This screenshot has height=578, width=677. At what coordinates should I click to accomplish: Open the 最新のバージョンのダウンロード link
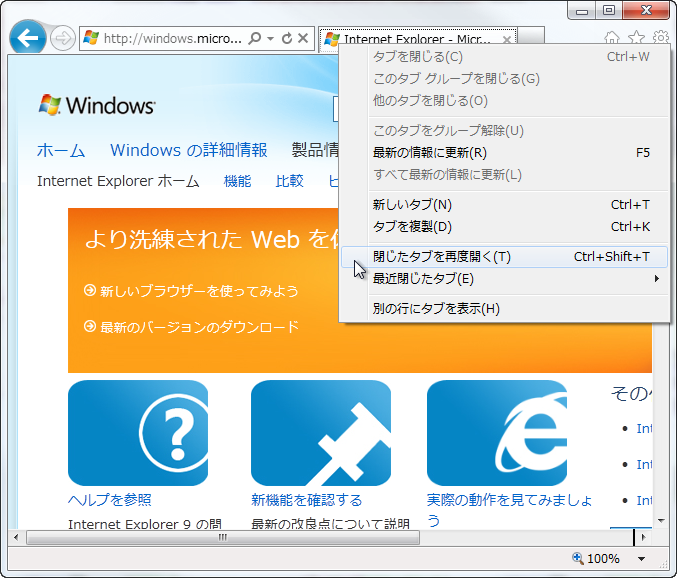tap(199, 327)
